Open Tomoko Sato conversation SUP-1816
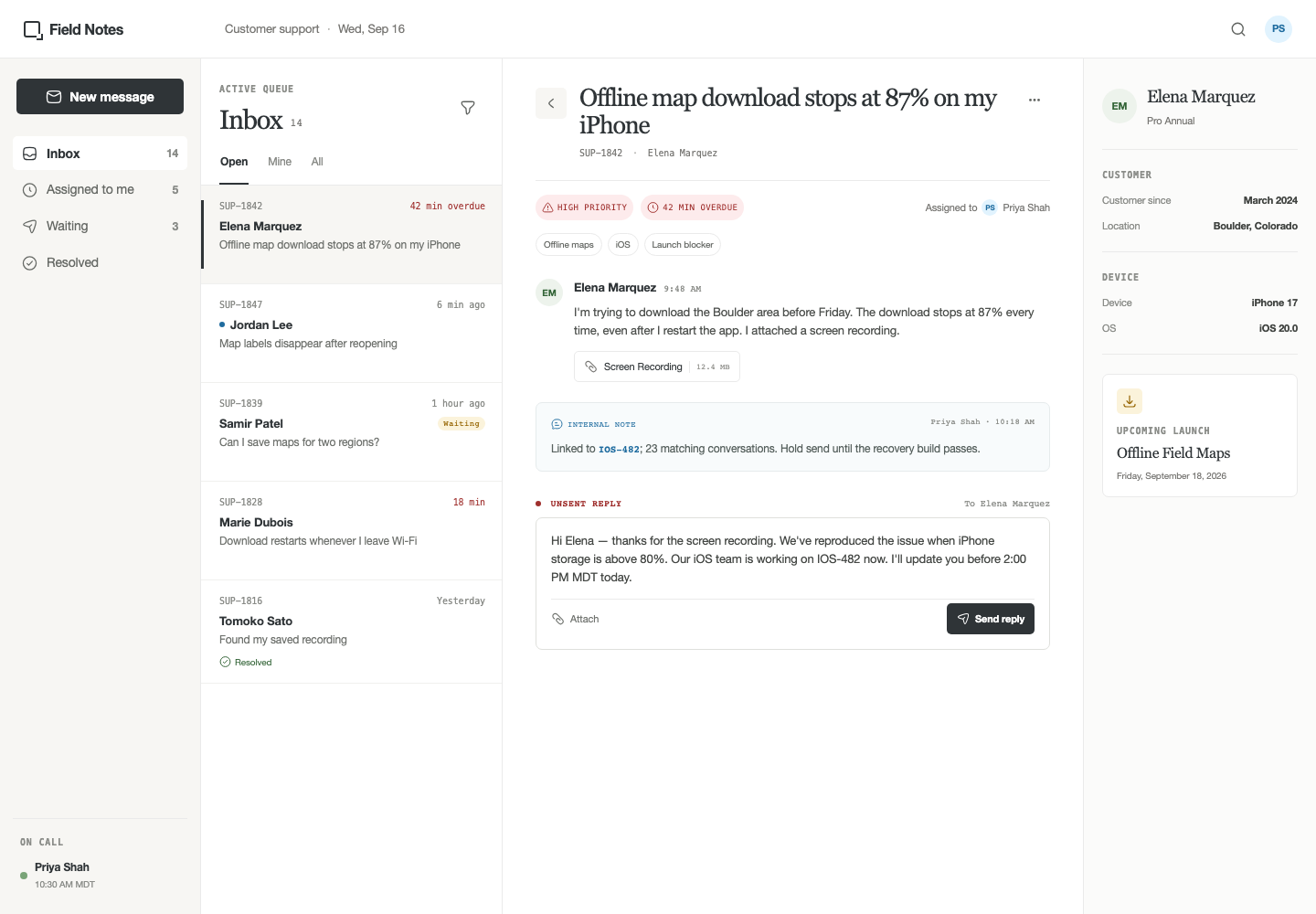 click(352, 632)
